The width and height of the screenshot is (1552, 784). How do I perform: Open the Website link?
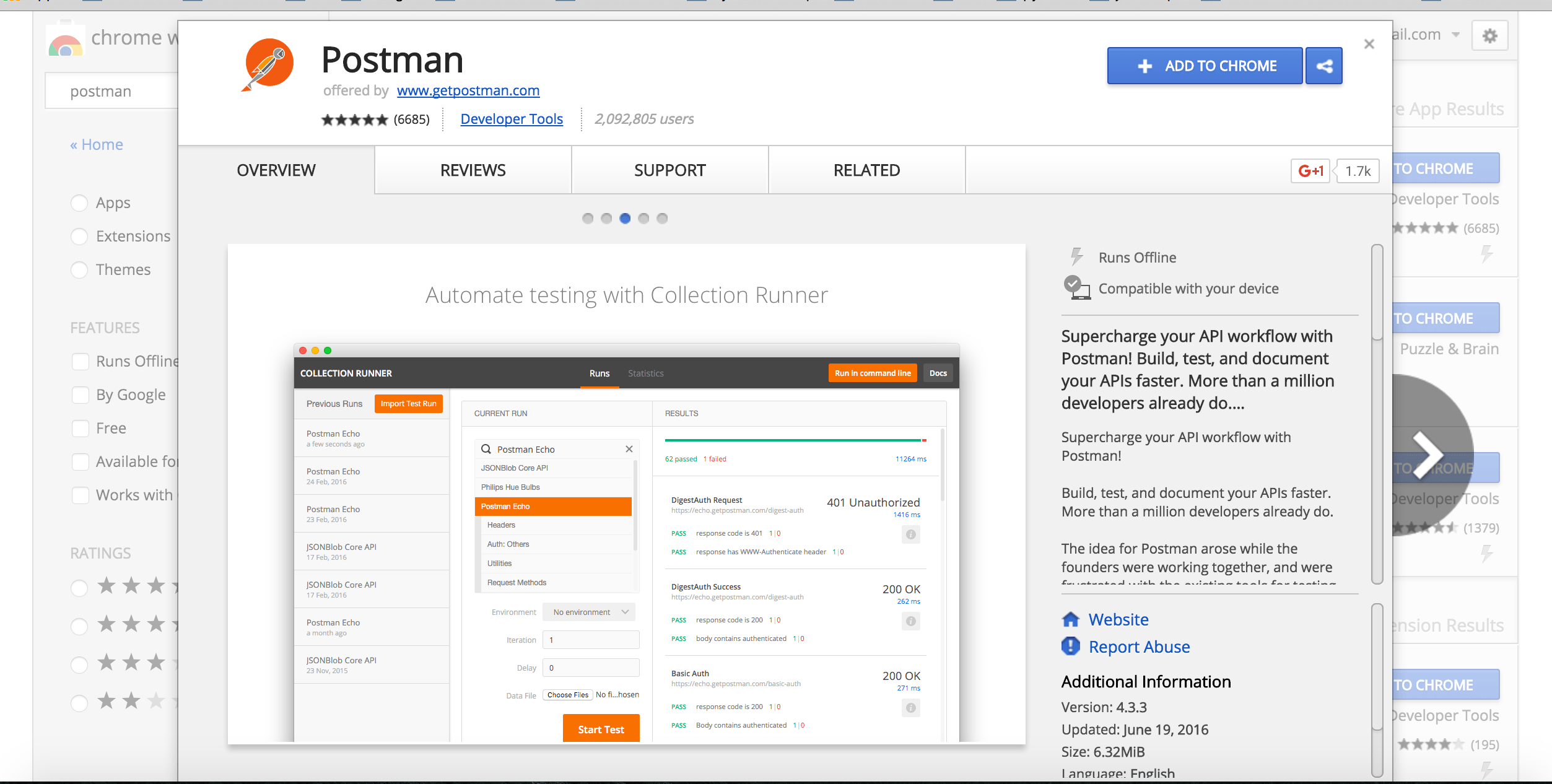tap(1118, 619)
